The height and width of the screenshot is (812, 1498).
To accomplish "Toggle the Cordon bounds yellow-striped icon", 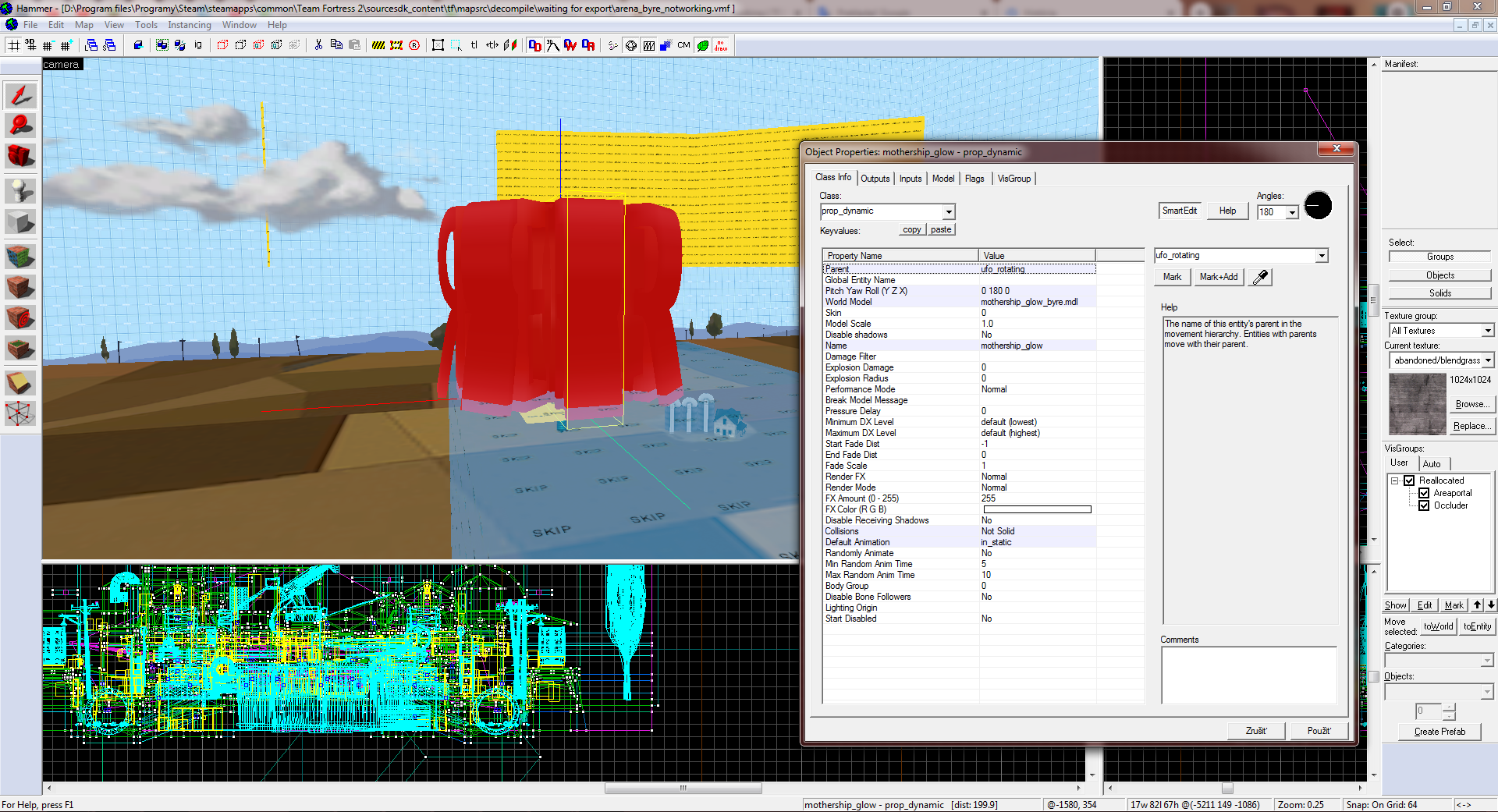I will 378,45.
